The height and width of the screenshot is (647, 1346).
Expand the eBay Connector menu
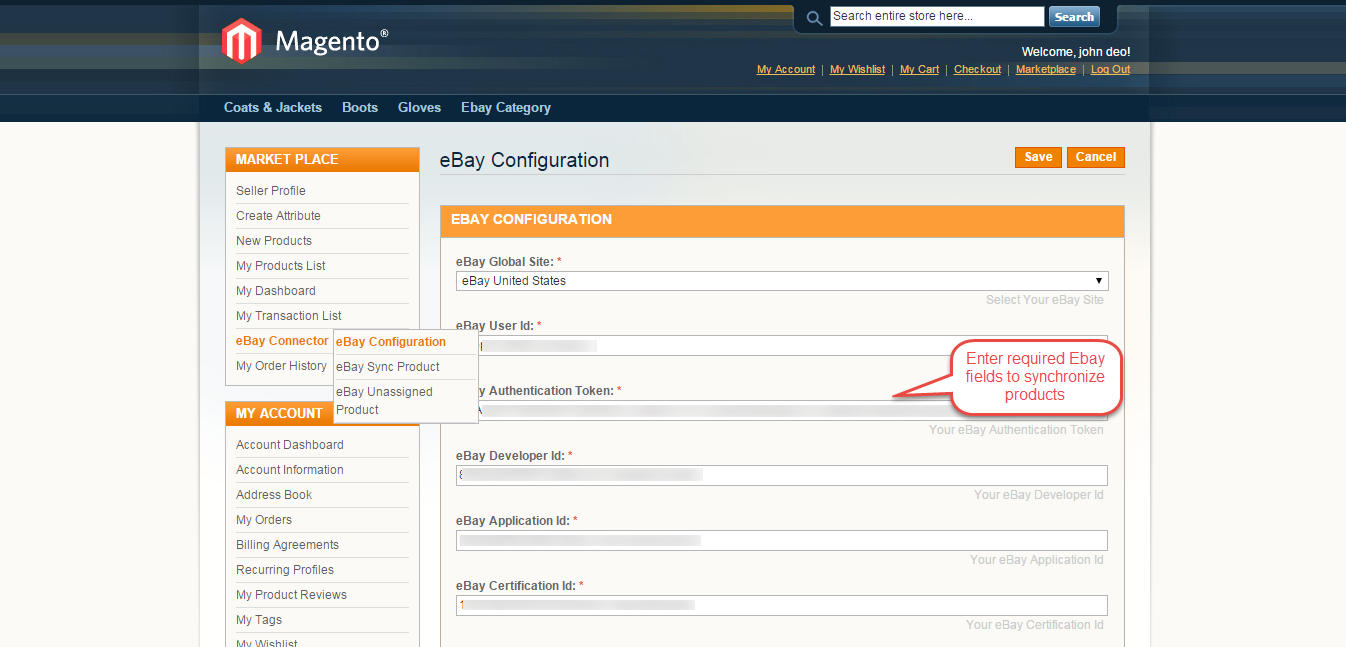(x=282, y=340)
